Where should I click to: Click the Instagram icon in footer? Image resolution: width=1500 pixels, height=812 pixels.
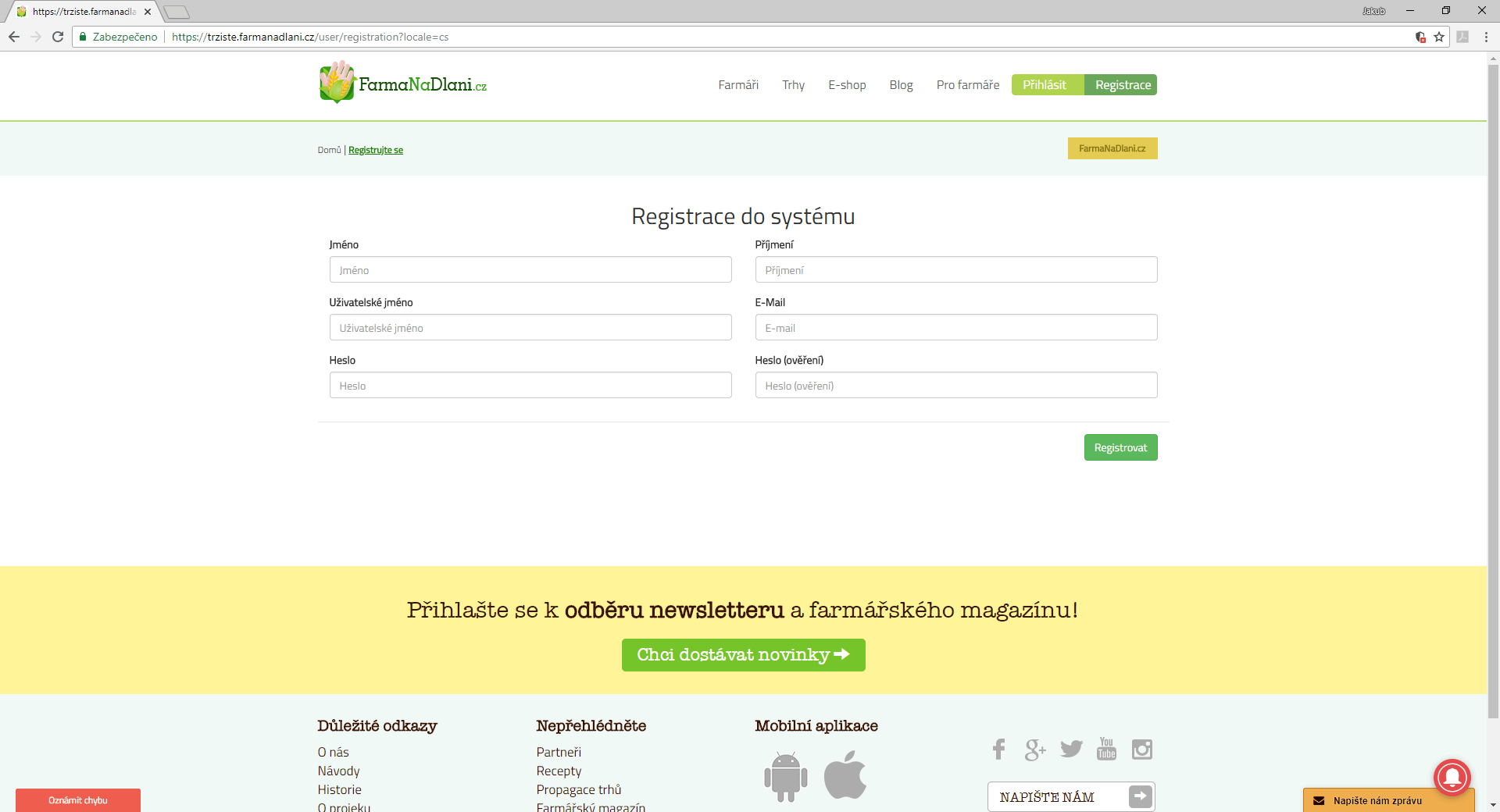[1142, 750]
